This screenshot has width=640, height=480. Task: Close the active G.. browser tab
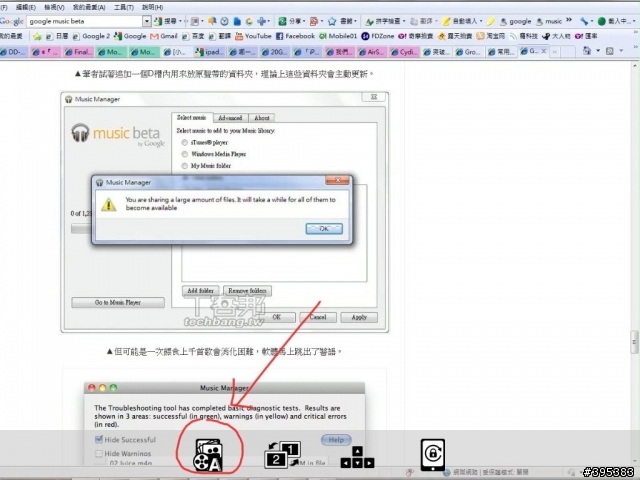tap(544, 51)
